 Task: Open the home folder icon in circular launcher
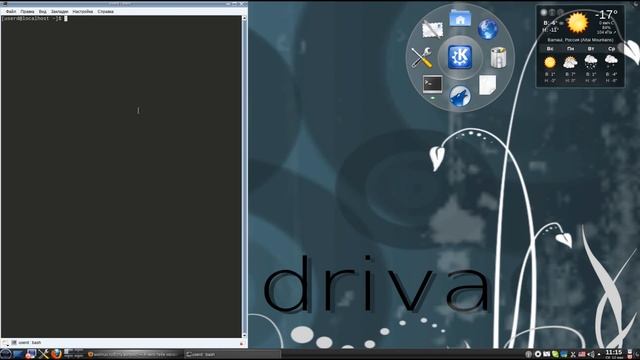[460, 18]
